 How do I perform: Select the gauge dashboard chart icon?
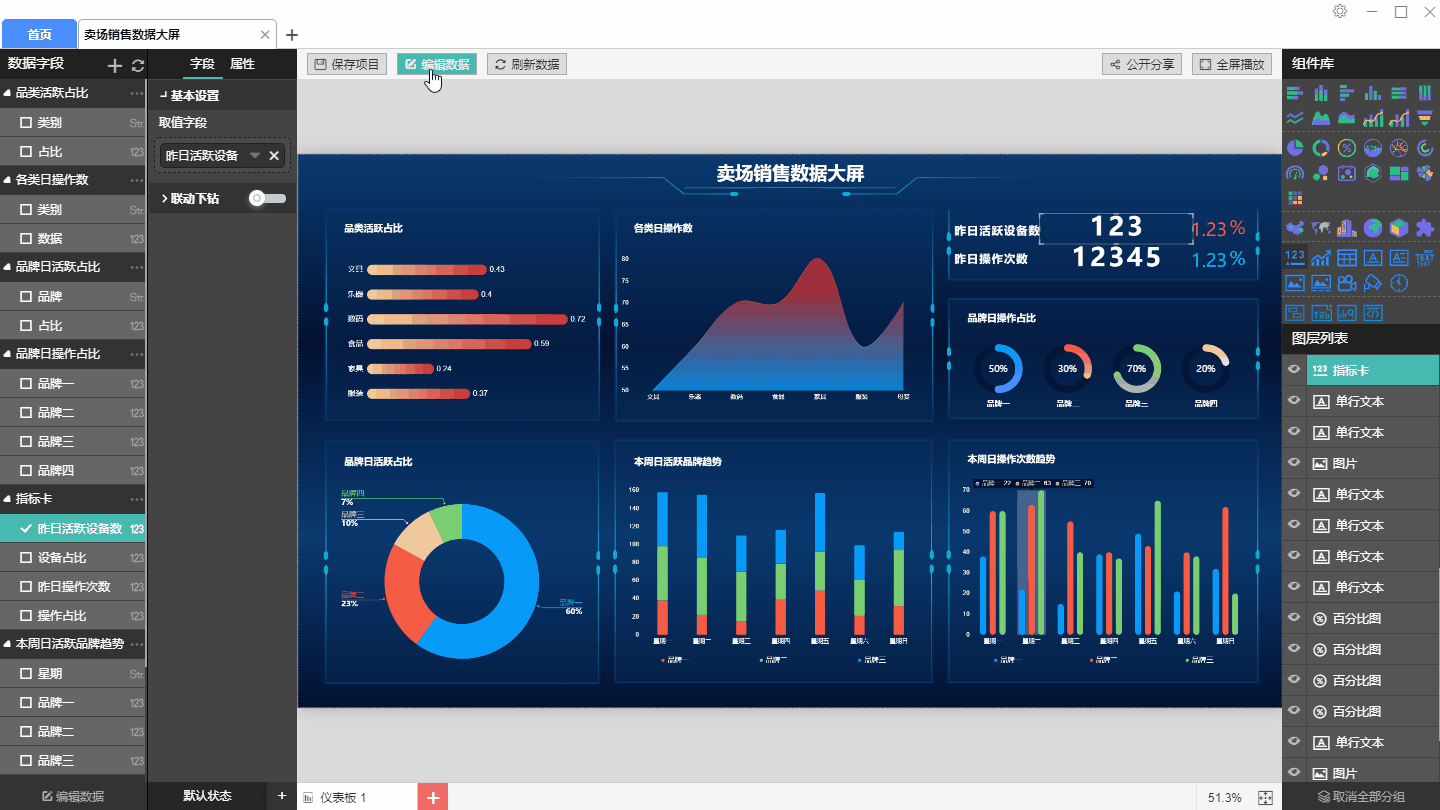pyautogui.click(x=1295, y=173)
